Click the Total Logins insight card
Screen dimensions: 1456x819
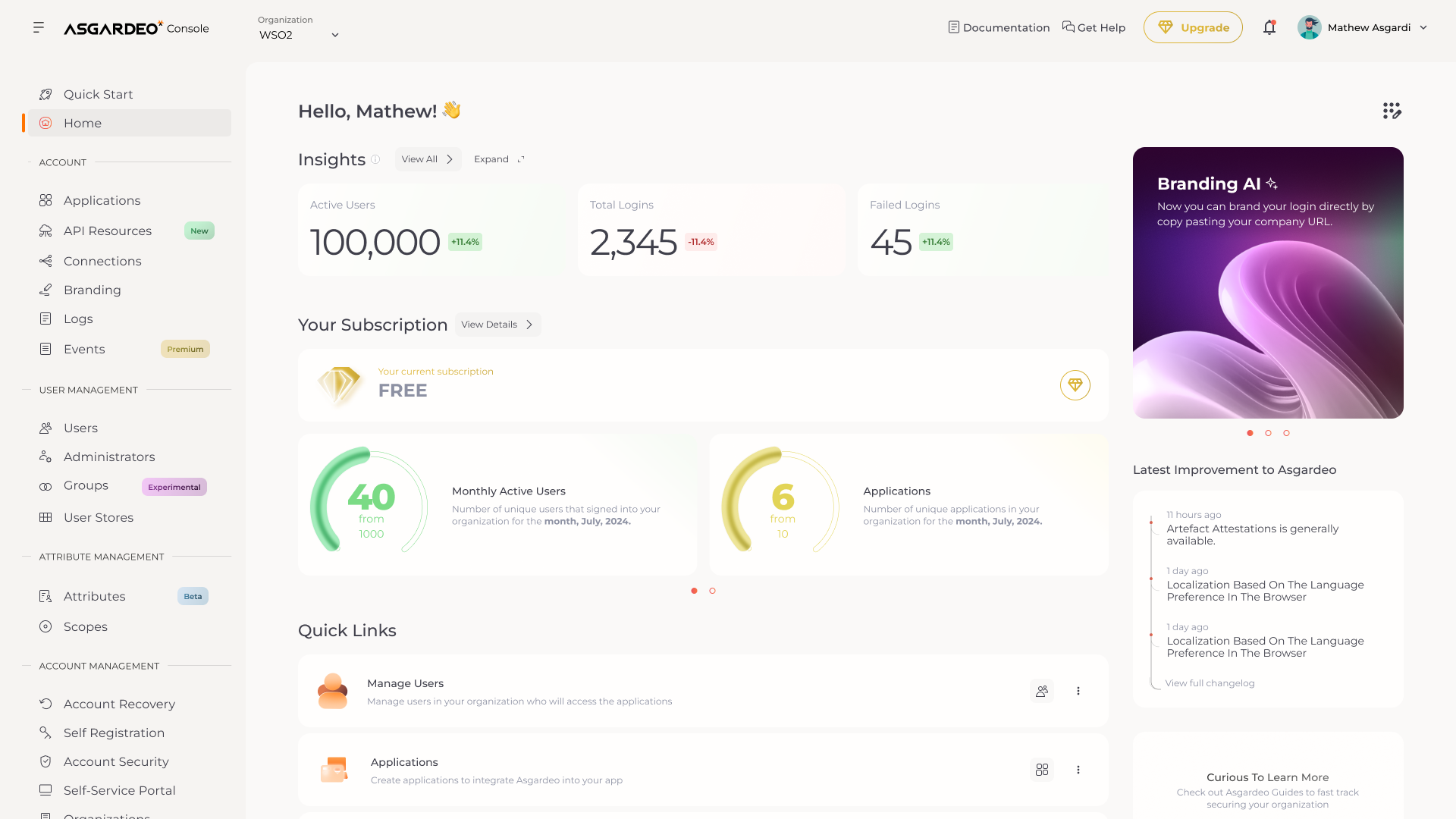[x=711, y=231]
